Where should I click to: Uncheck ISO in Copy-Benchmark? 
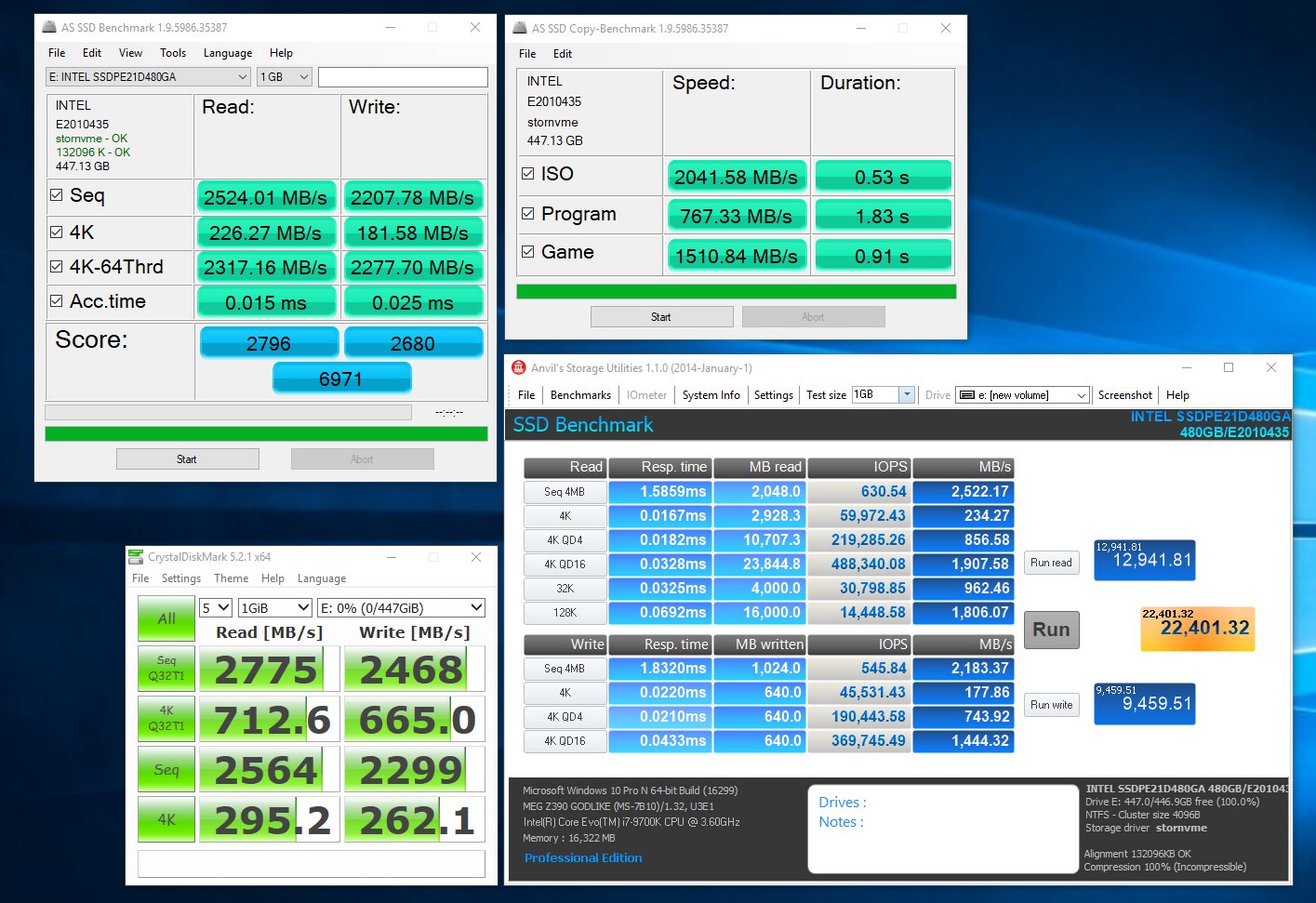[x=528, y=174]
